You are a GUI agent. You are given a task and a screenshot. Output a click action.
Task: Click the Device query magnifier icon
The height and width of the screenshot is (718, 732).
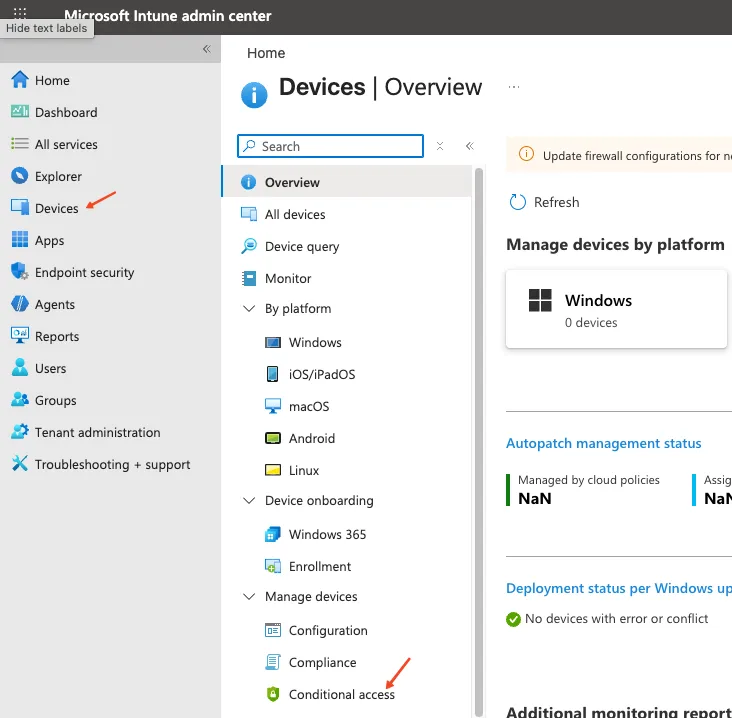coord(249,246)
